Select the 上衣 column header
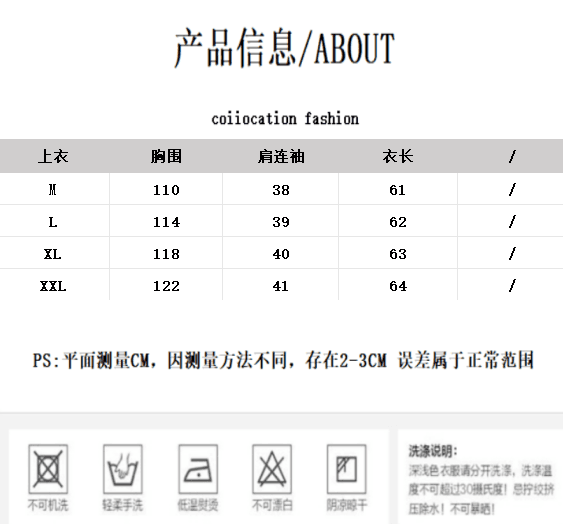 click(x=53, y=157)
